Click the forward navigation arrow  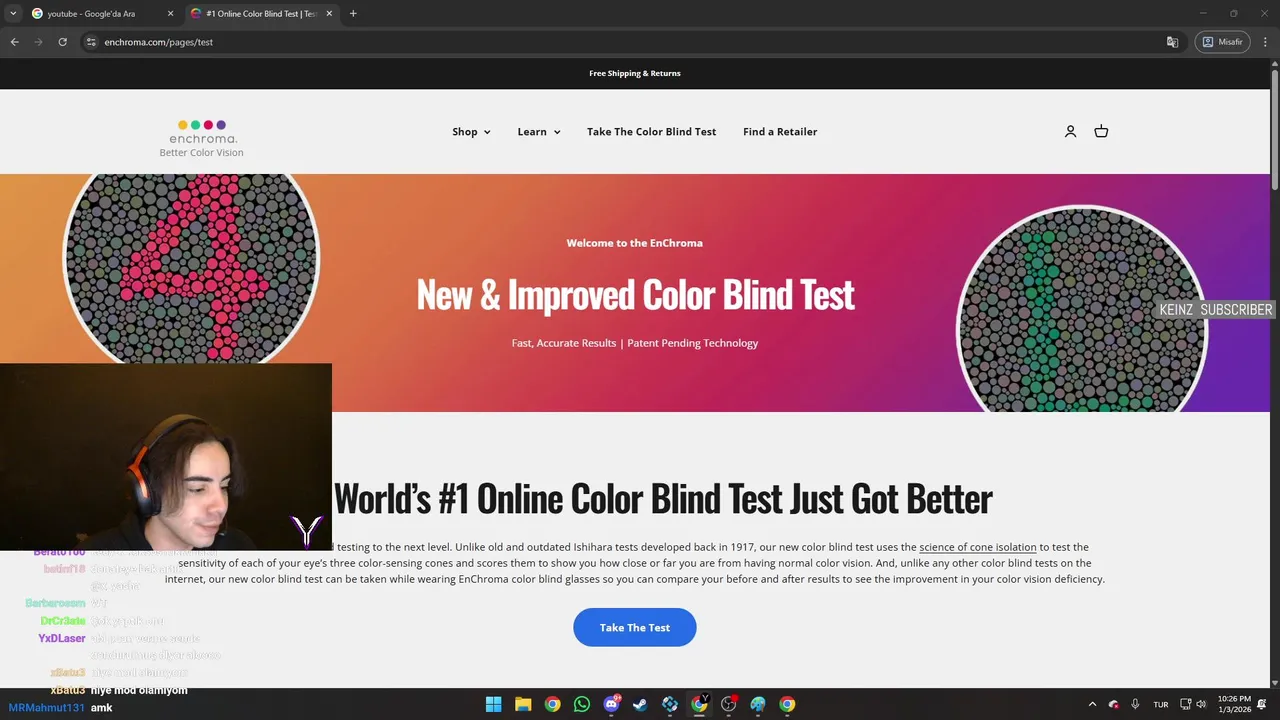tap(38, 42)
